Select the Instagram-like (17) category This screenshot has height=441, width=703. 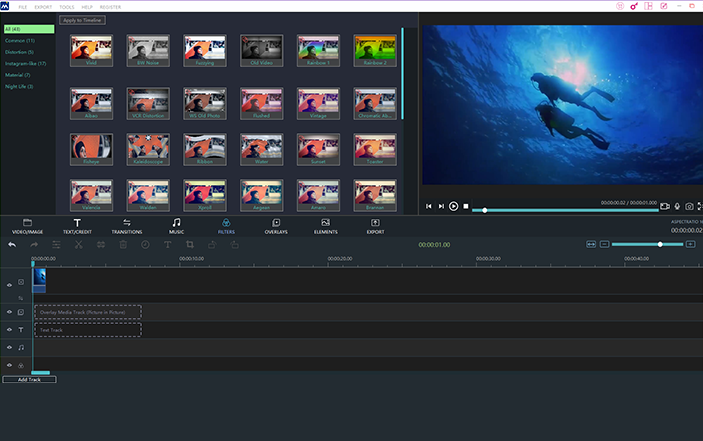[26, 64]
